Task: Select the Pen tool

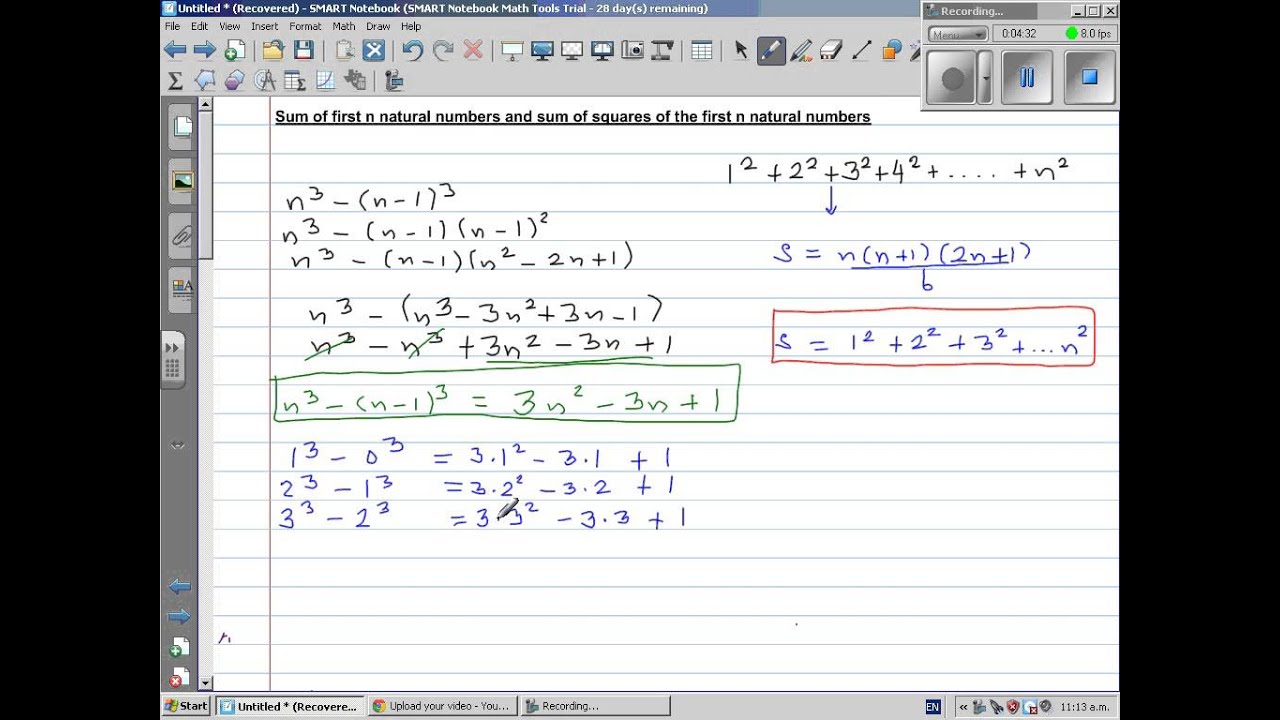Action: [x=771, y=50]
